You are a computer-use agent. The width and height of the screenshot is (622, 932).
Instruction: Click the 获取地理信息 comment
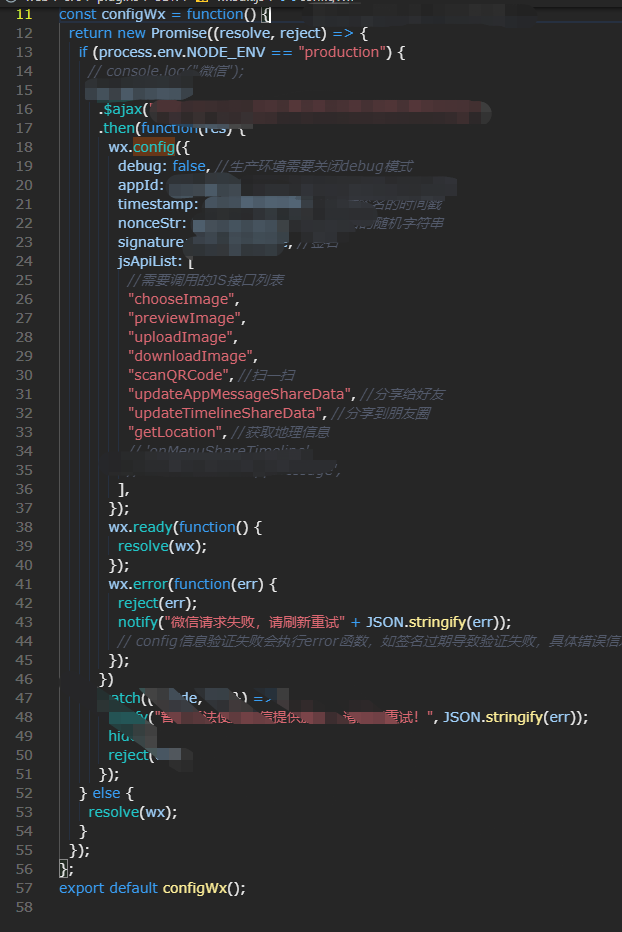pyautogui.click(x=281, y=433)
